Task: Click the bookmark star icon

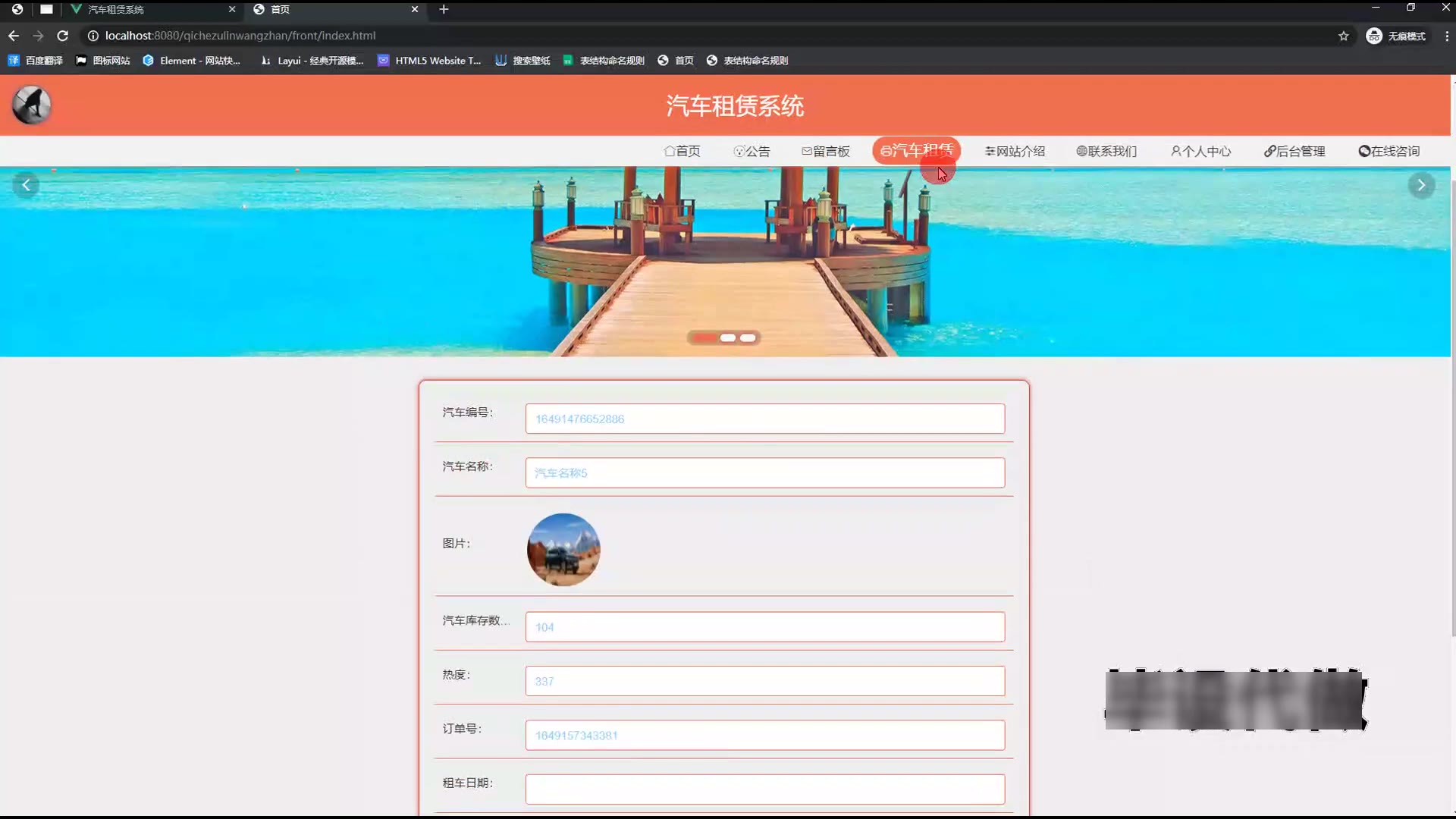Action: [x=1343, y=36]
